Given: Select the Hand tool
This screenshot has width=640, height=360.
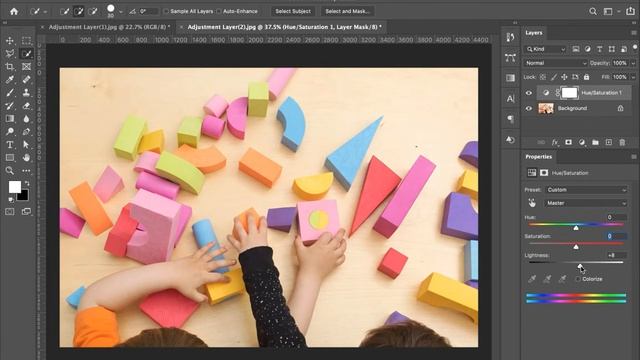Looking at the screenshot, I should pyautogui.click(x=27, y=158).
